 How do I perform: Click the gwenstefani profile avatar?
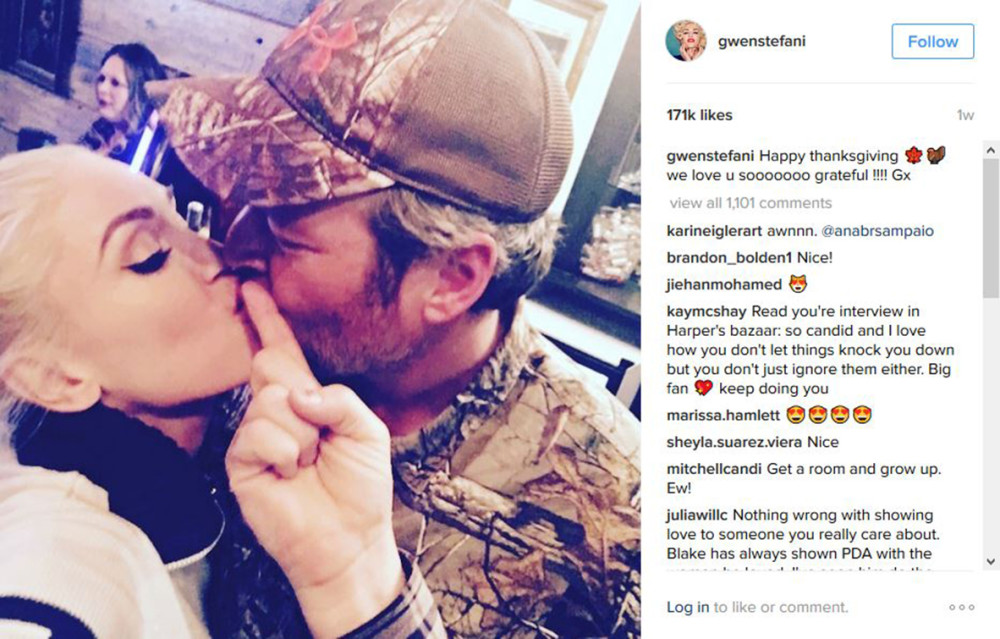tap(686, 40)
